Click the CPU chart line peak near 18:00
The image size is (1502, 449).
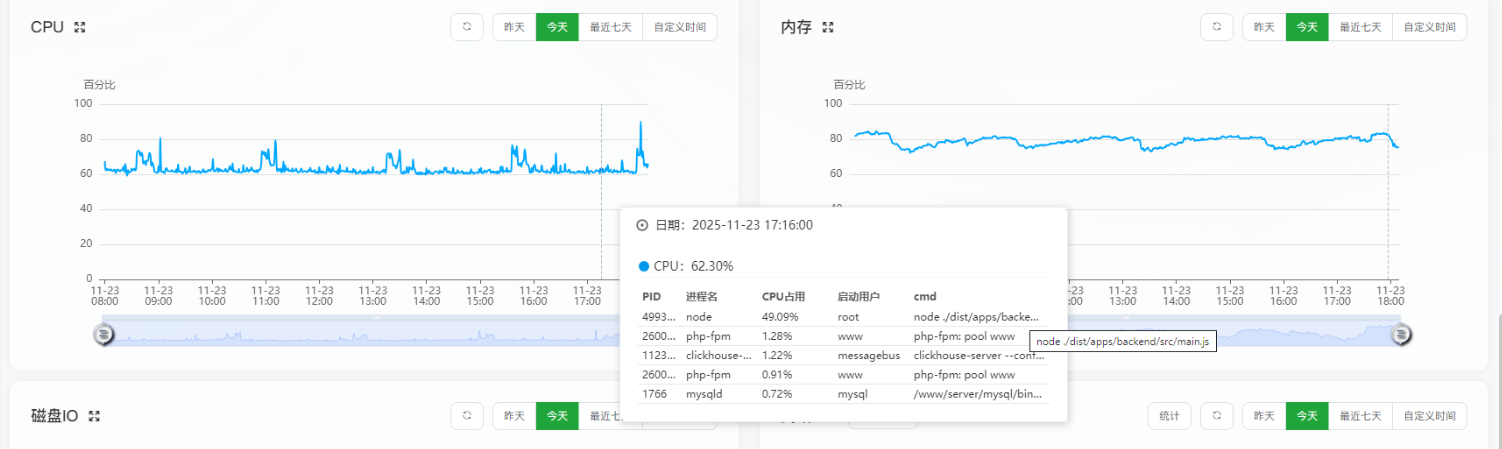point(640,123)
